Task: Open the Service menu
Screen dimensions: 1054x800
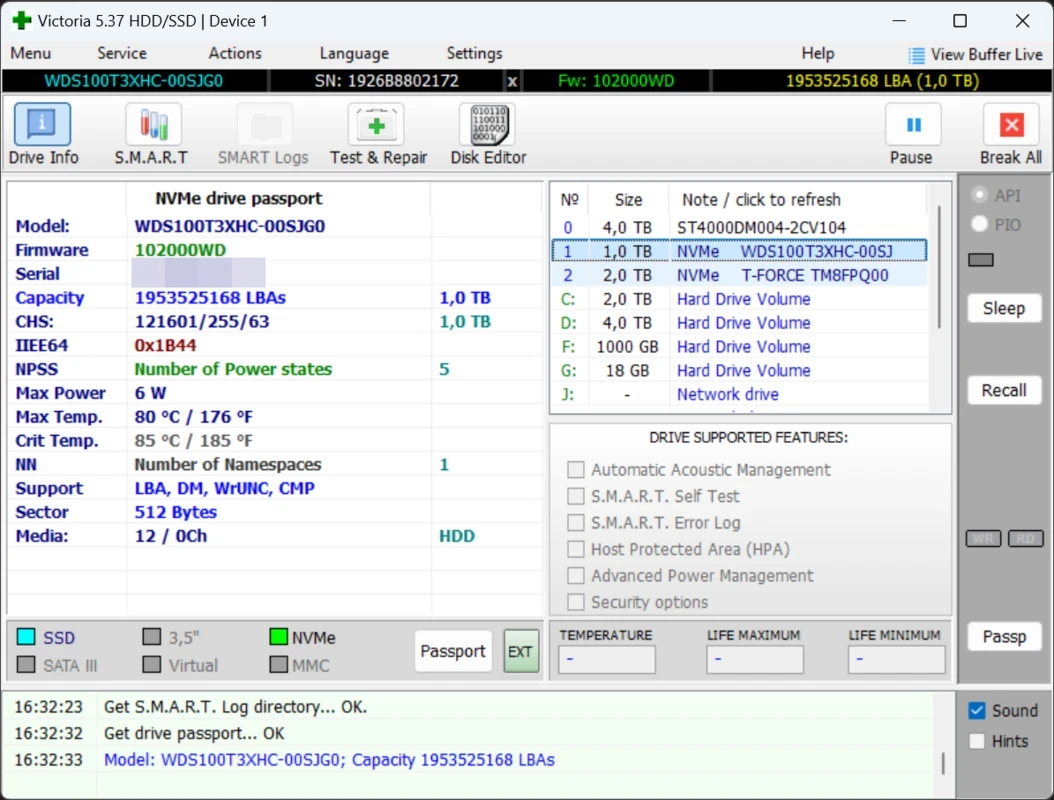Action: coord(121,54)
